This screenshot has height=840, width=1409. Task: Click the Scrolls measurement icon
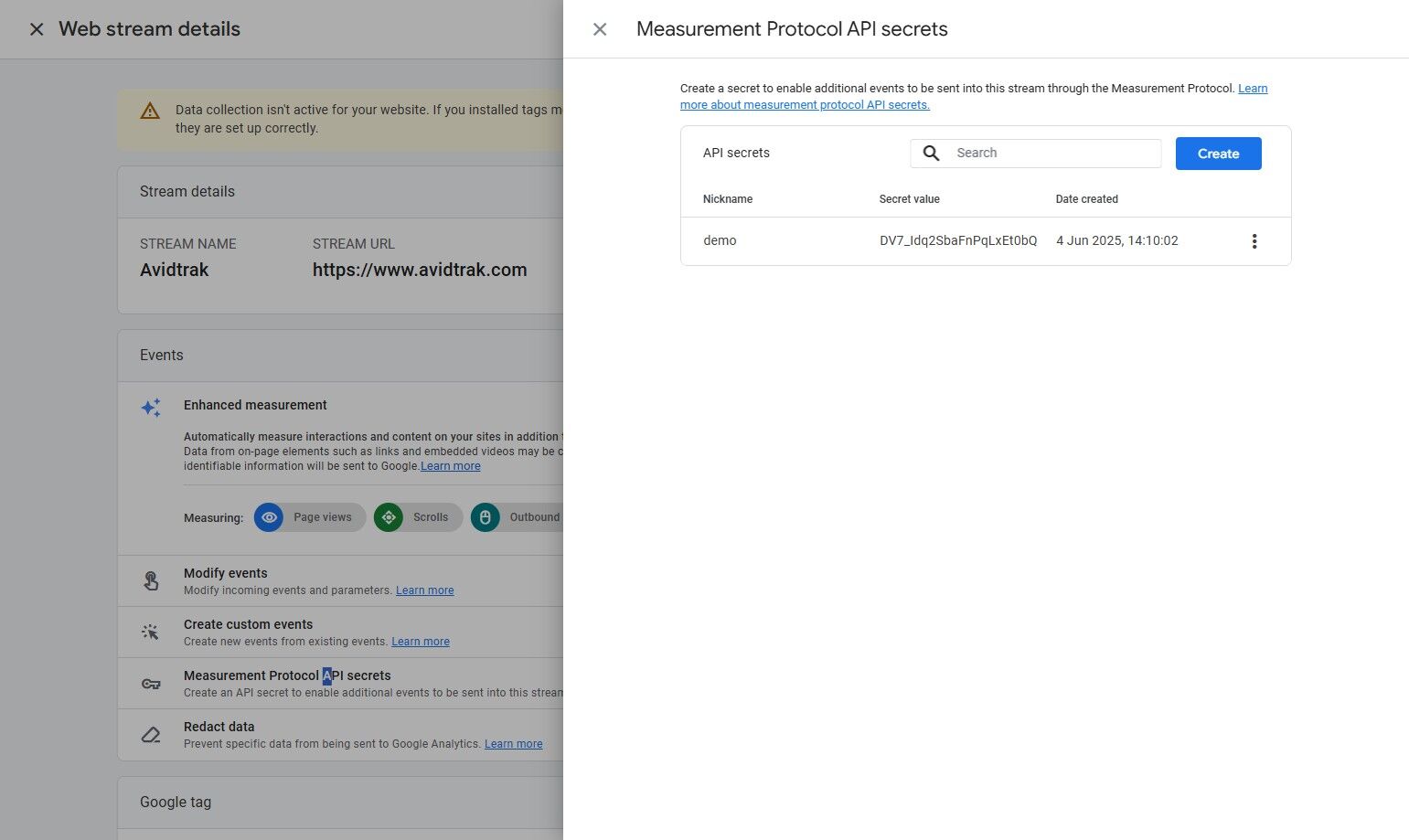click(x=389, y=517)
